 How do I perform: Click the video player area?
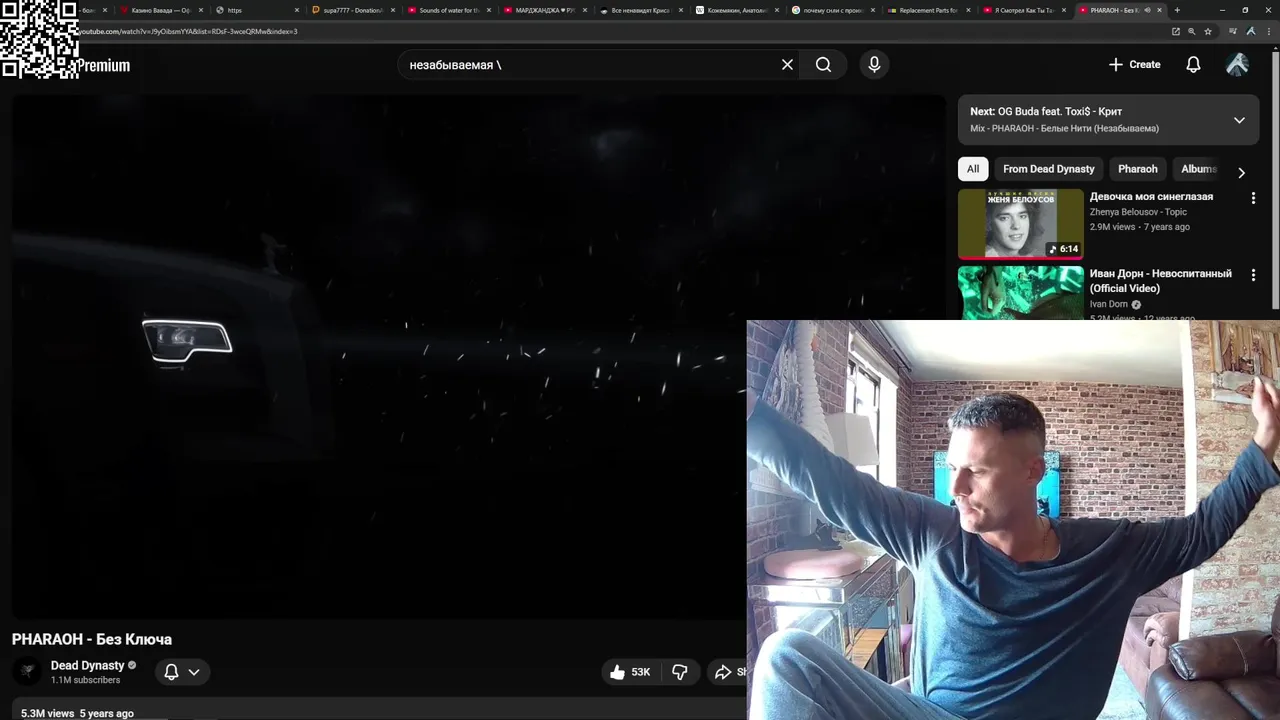(x=478, y=356)
